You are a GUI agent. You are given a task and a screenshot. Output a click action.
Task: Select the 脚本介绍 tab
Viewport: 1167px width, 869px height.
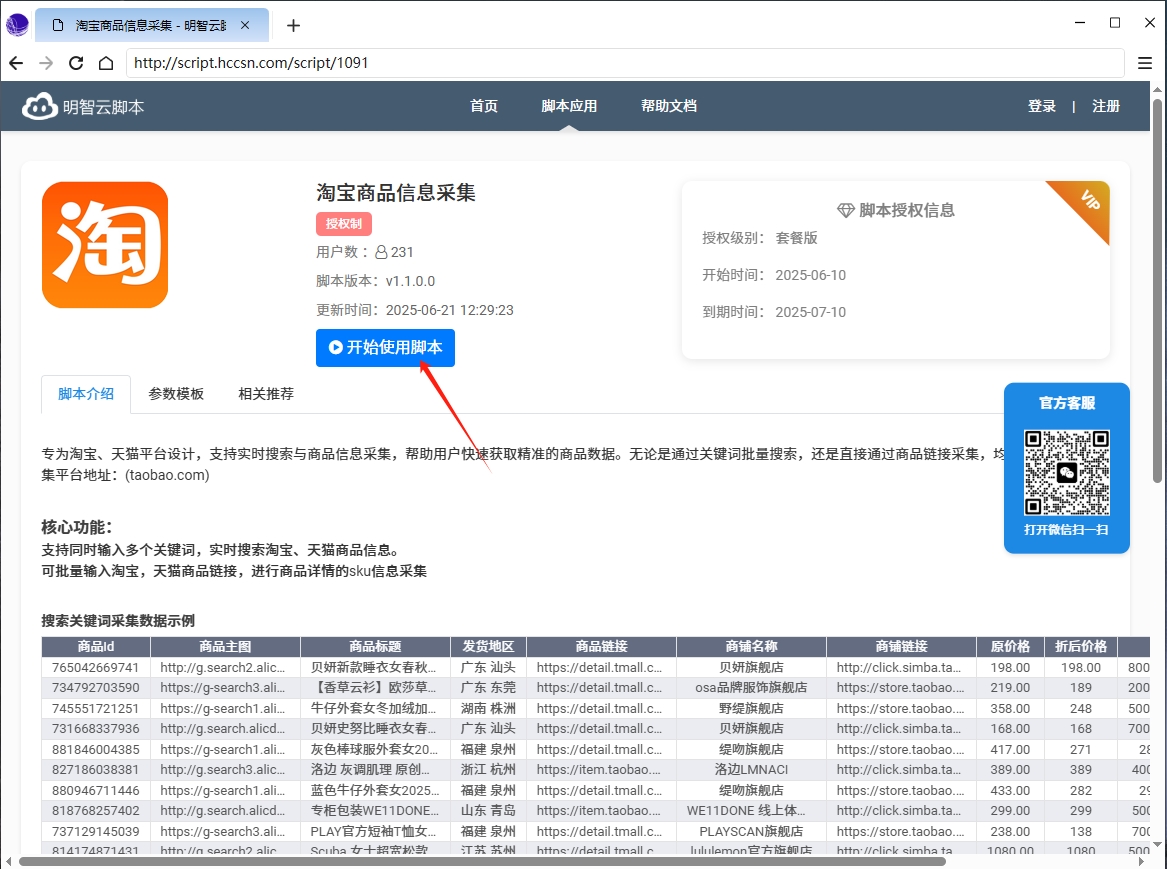pyautogui.click(x=86, y=394)
